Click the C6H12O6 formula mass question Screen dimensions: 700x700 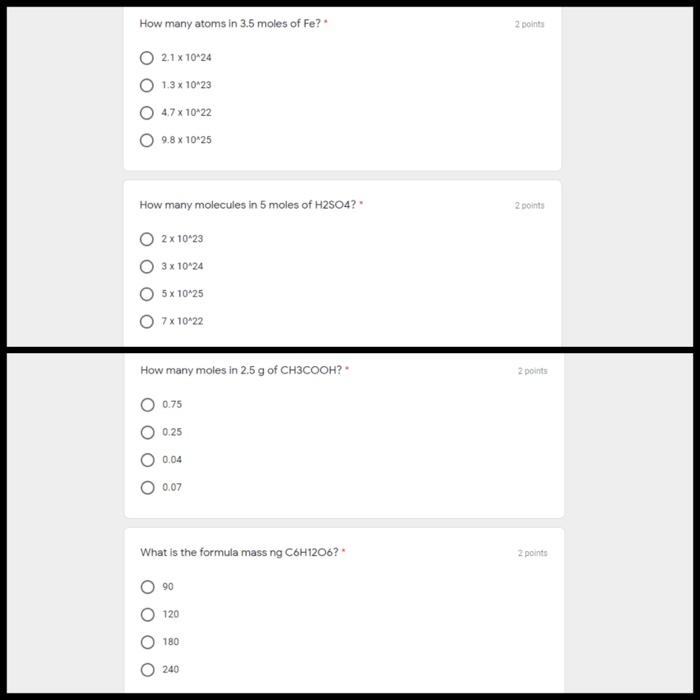[x=239, y=552]
